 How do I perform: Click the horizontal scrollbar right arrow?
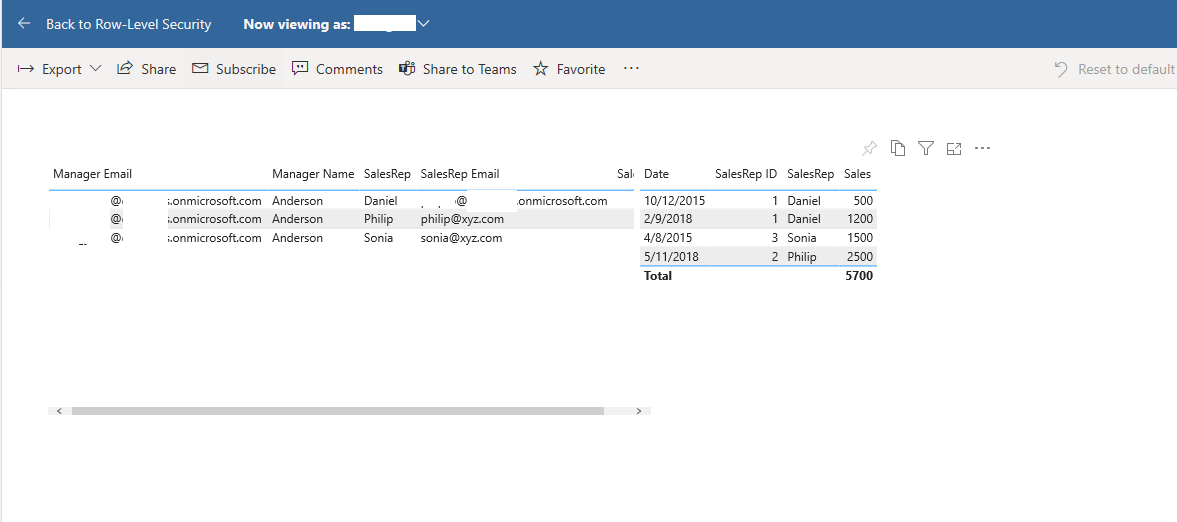point(639,411)
